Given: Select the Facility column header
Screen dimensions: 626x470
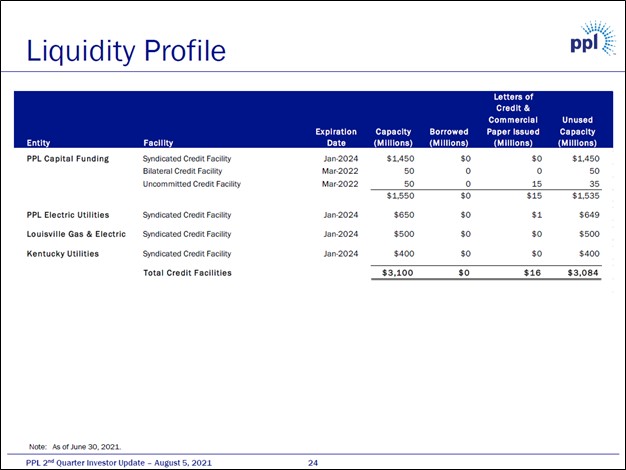Looking at the screenshot, I should click(x=158, y=143).
